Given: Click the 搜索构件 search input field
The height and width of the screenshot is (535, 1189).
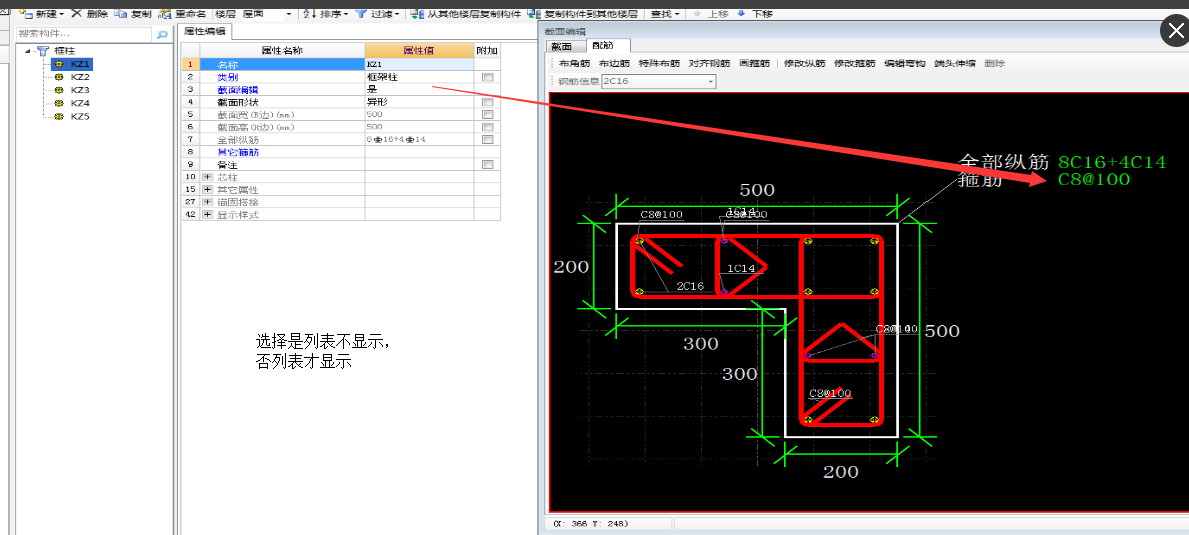Looking at the screenshot, I should pos(85,34).
